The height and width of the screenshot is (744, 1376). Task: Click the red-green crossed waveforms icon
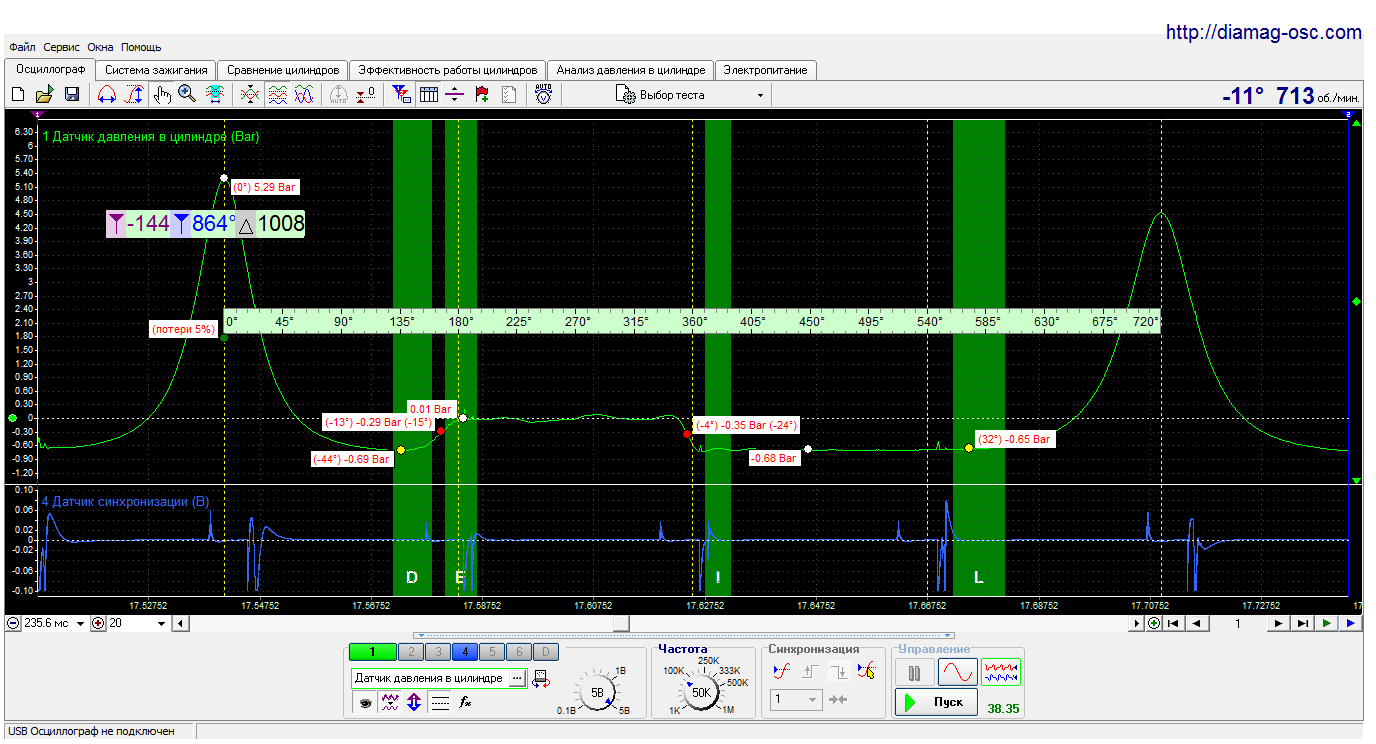[250, 95]
